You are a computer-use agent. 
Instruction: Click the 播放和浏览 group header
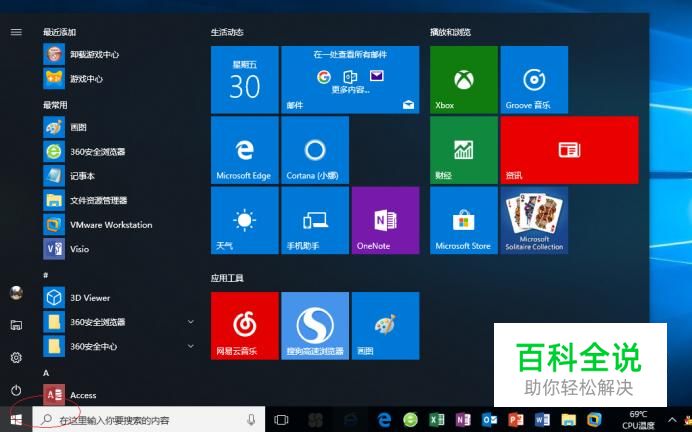pos(451,32)
